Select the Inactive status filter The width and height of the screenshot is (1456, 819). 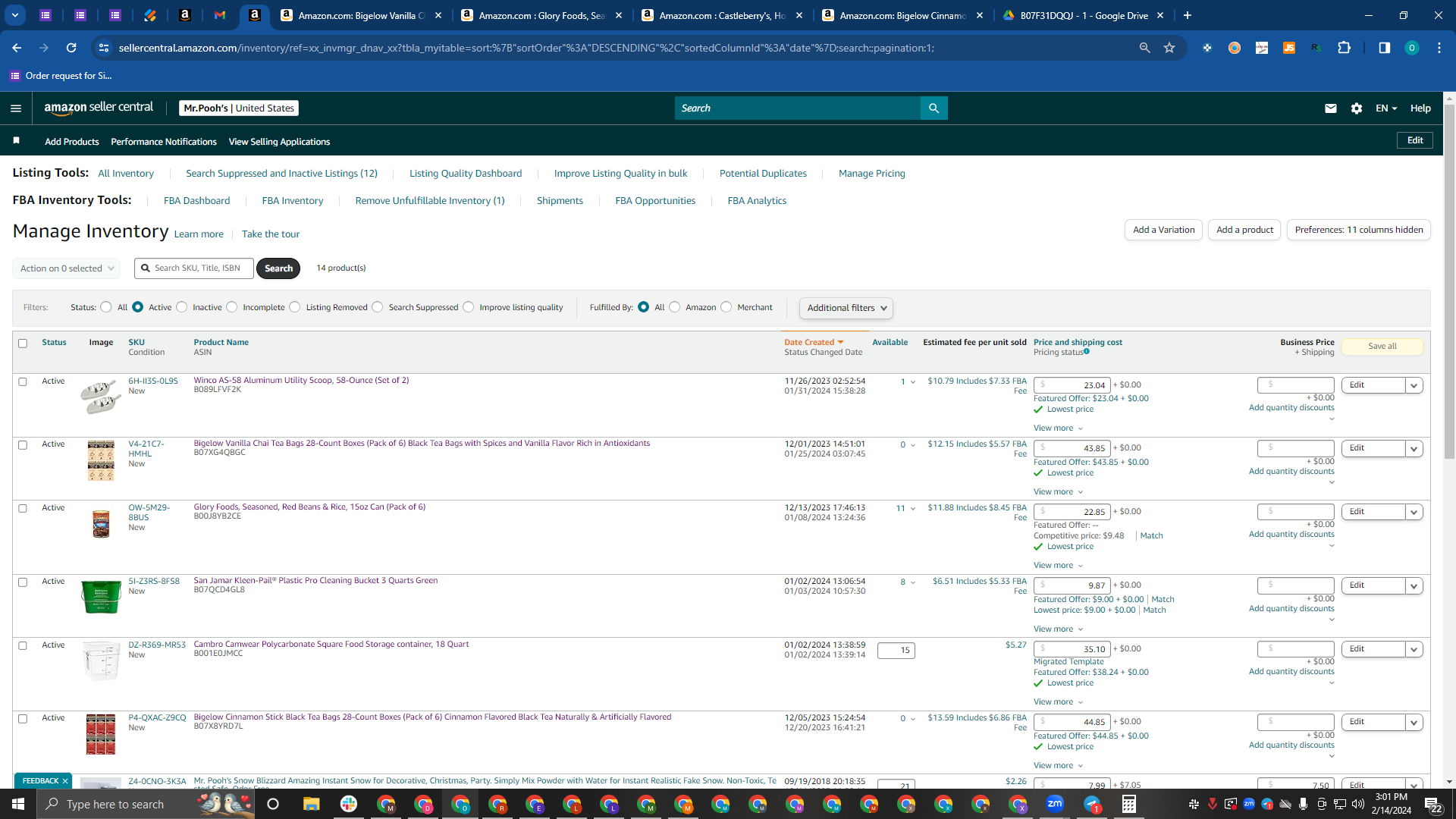(x=182, y=307)
